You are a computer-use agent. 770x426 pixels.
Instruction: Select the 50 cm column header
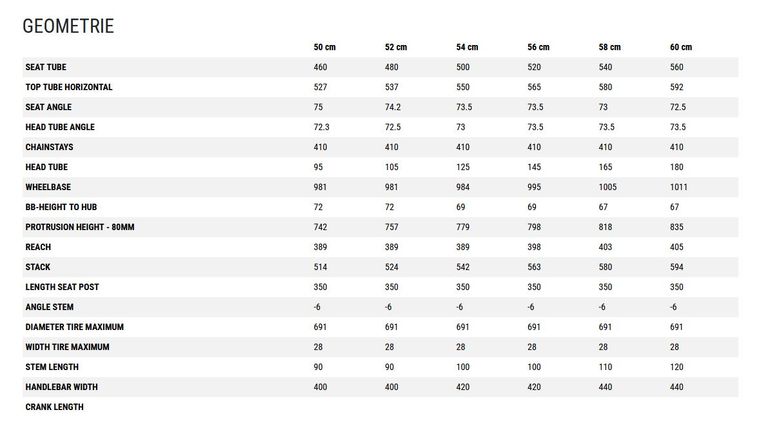(325, 47)
